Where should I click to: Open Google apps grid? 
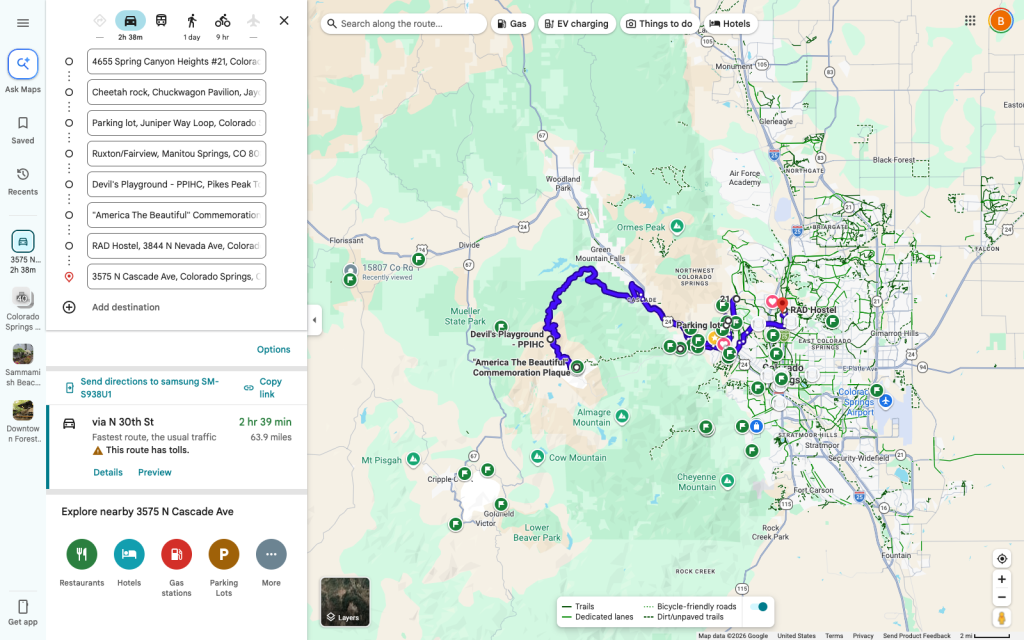[970, 21]
